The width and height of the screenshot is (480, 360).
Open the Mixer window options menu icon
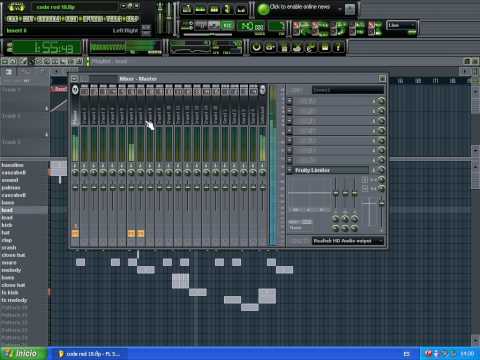click(x=75, y=79)
